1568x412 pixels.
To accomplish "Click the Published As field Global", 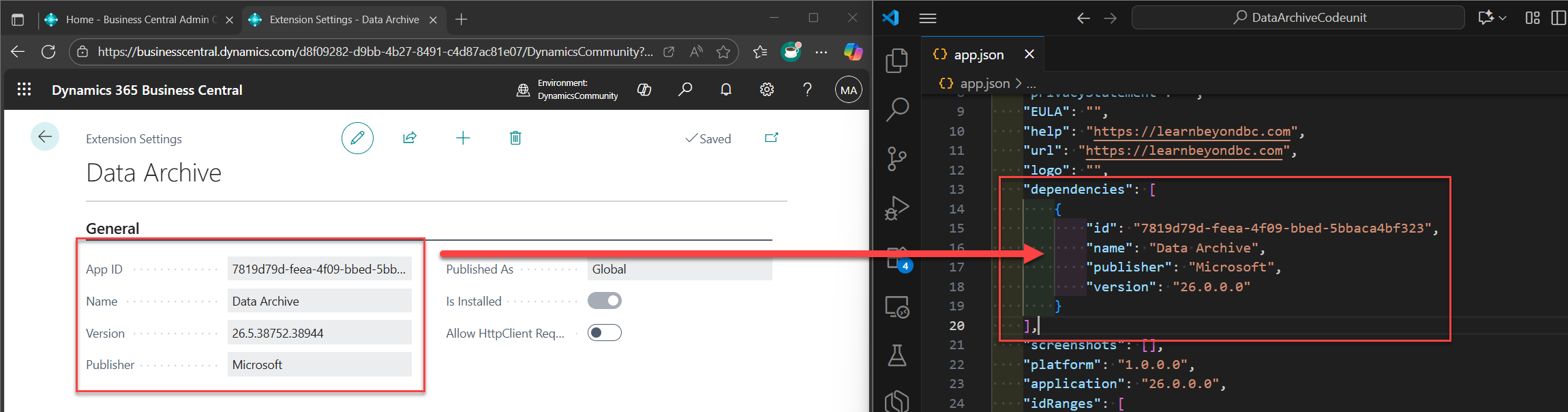I will 680,269.
